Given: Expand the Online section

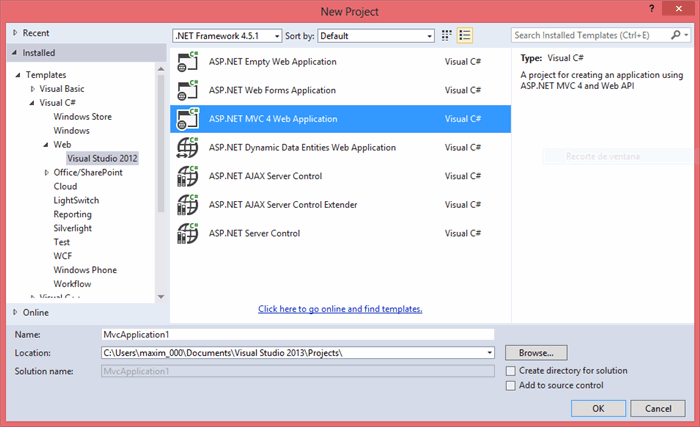Looking at the screenshot, I should [15, 312].
